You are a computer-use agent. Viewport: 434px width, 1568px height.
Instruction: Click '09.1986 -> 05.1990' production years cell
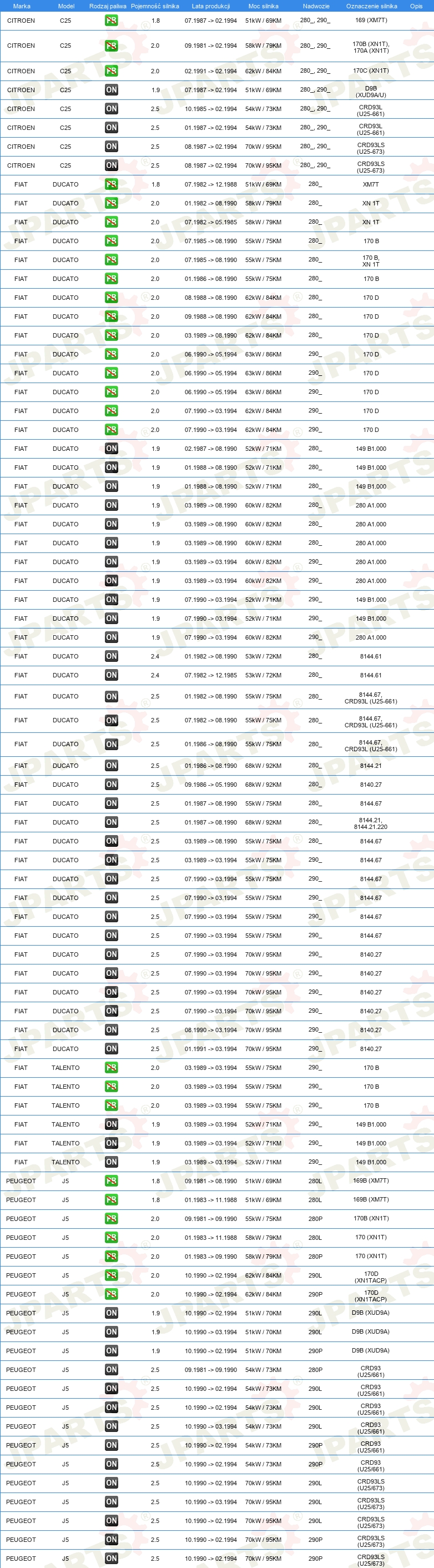click(210, 785)
